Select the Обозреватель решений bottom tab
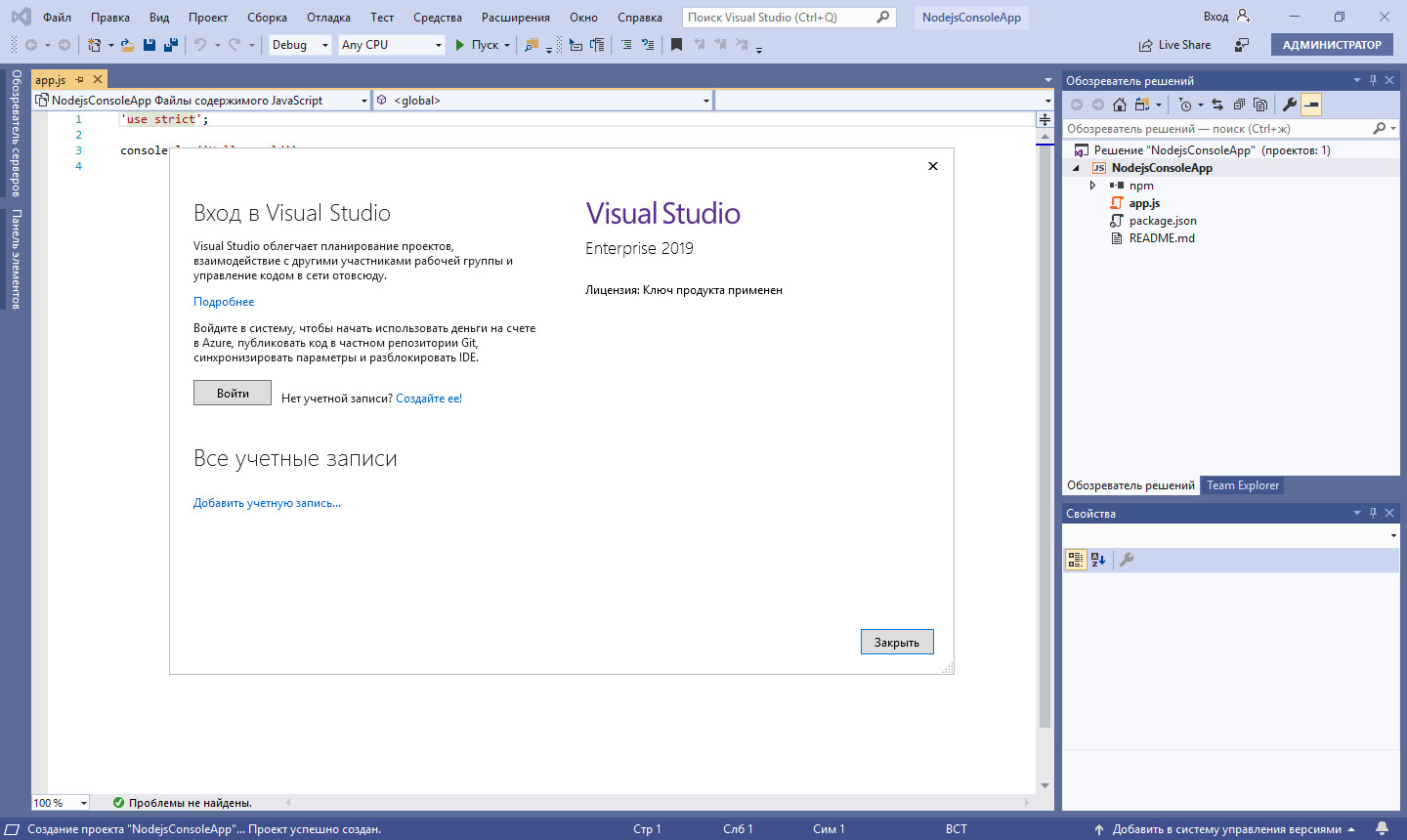 [1130, 485]
